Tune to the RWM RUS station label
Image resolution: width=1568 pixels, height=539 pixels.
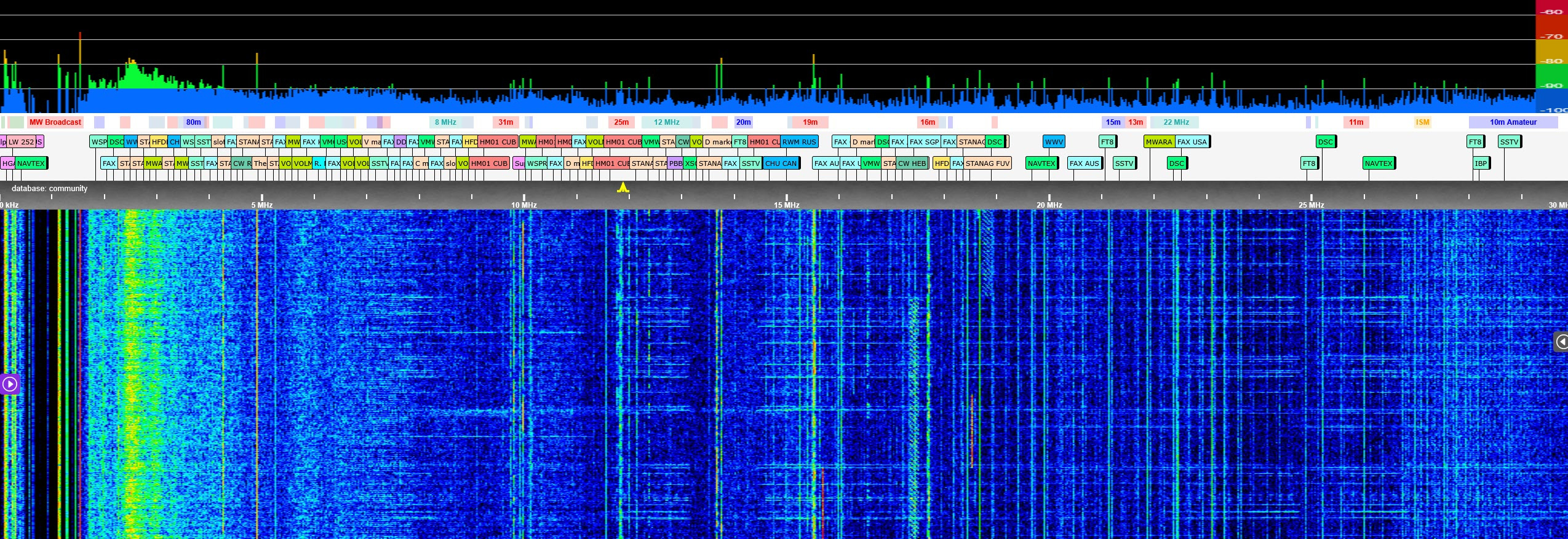click(799, 142)
